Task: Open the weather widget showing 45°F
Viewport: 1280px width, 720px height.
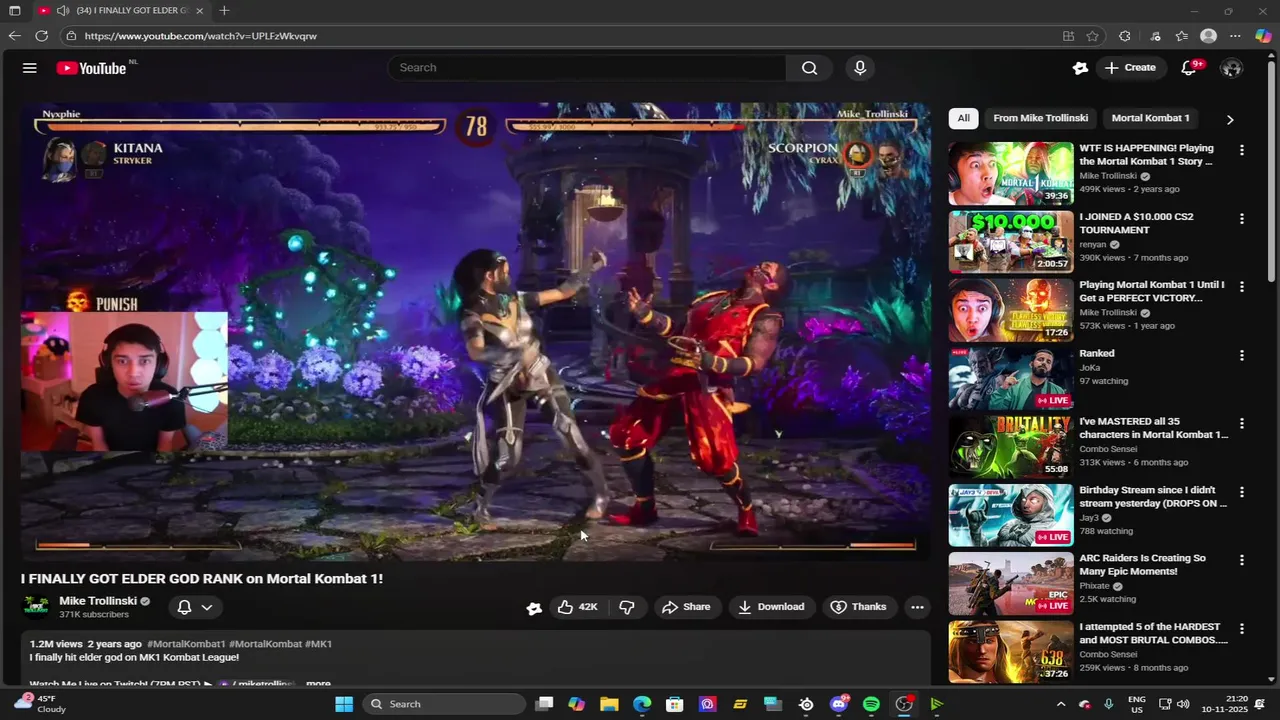Action: [x=40, y=704]
